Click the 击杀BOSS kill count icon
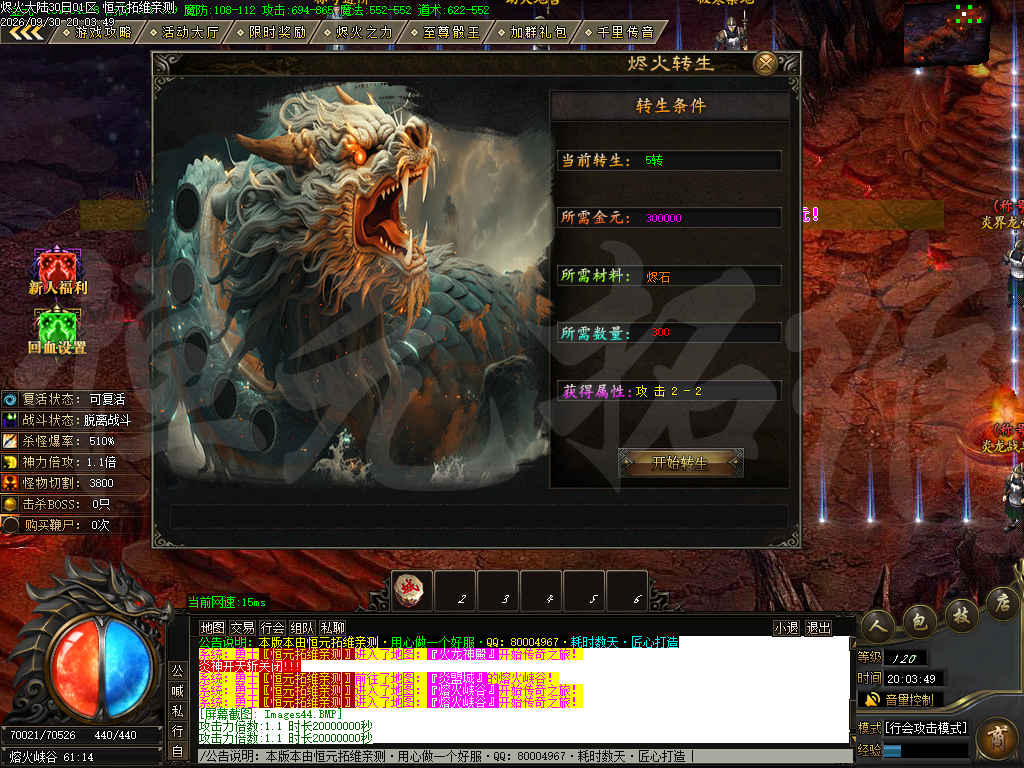This screenshot has height=768, width=1024. (10, 504)
